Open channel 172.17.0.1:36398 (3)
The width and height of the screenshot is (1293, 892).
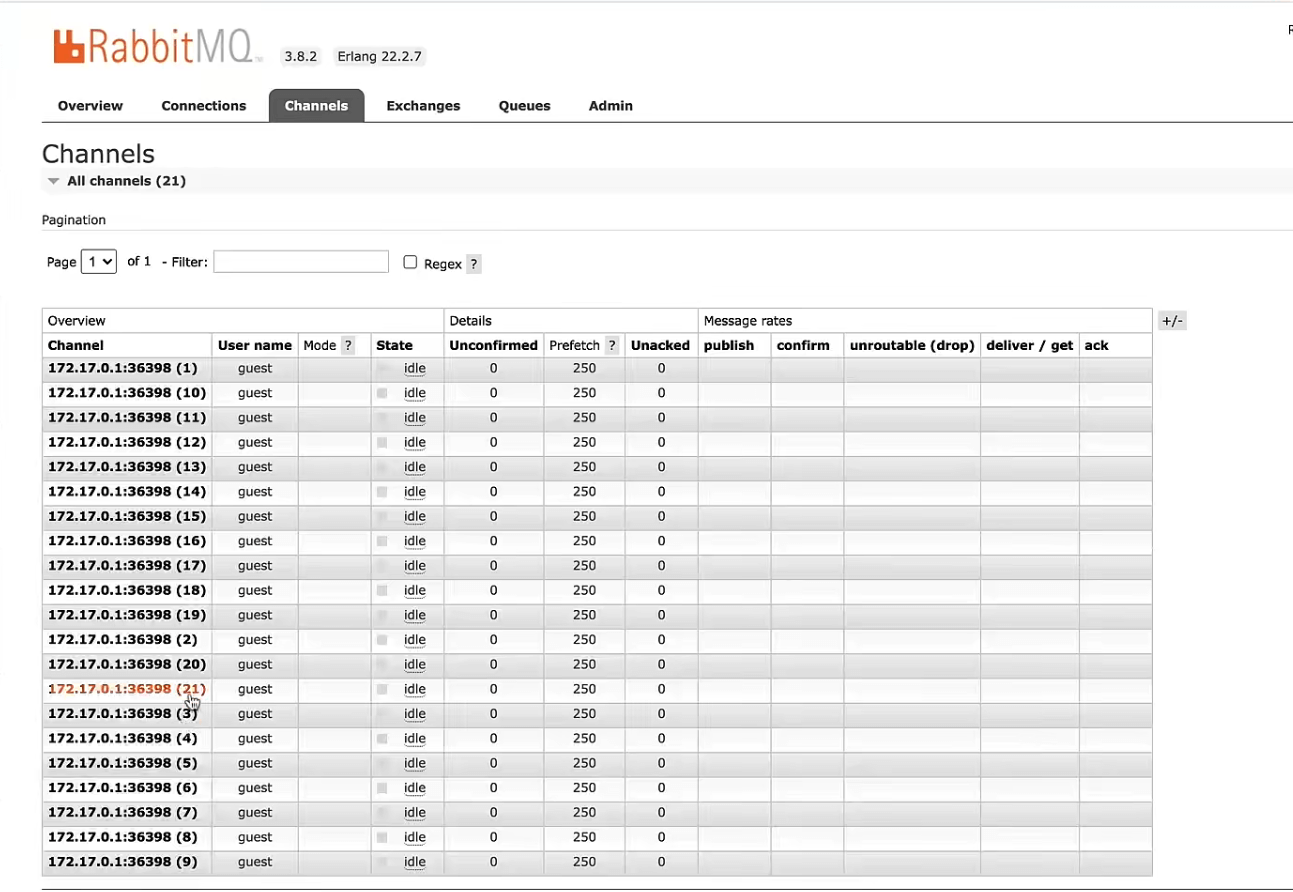123,714
